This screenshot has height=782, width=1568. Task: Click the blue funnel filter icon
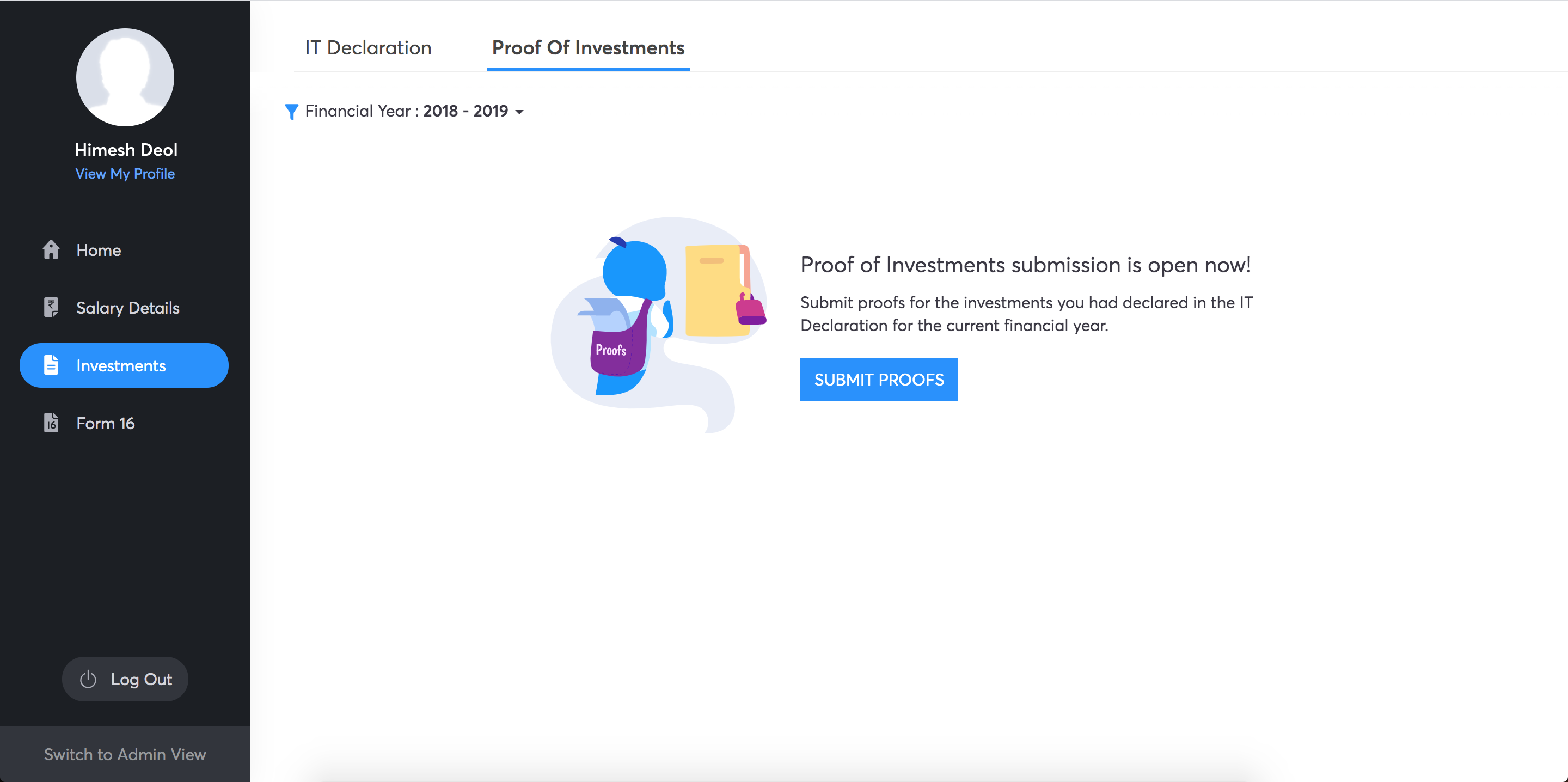coord(292,112)
